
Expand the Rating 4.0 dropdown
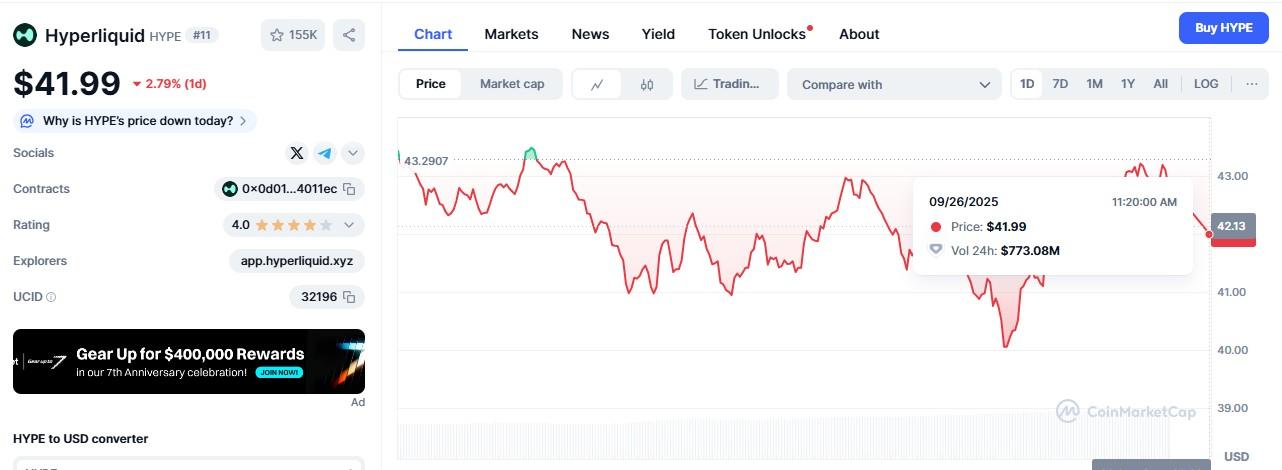(349, 225)
